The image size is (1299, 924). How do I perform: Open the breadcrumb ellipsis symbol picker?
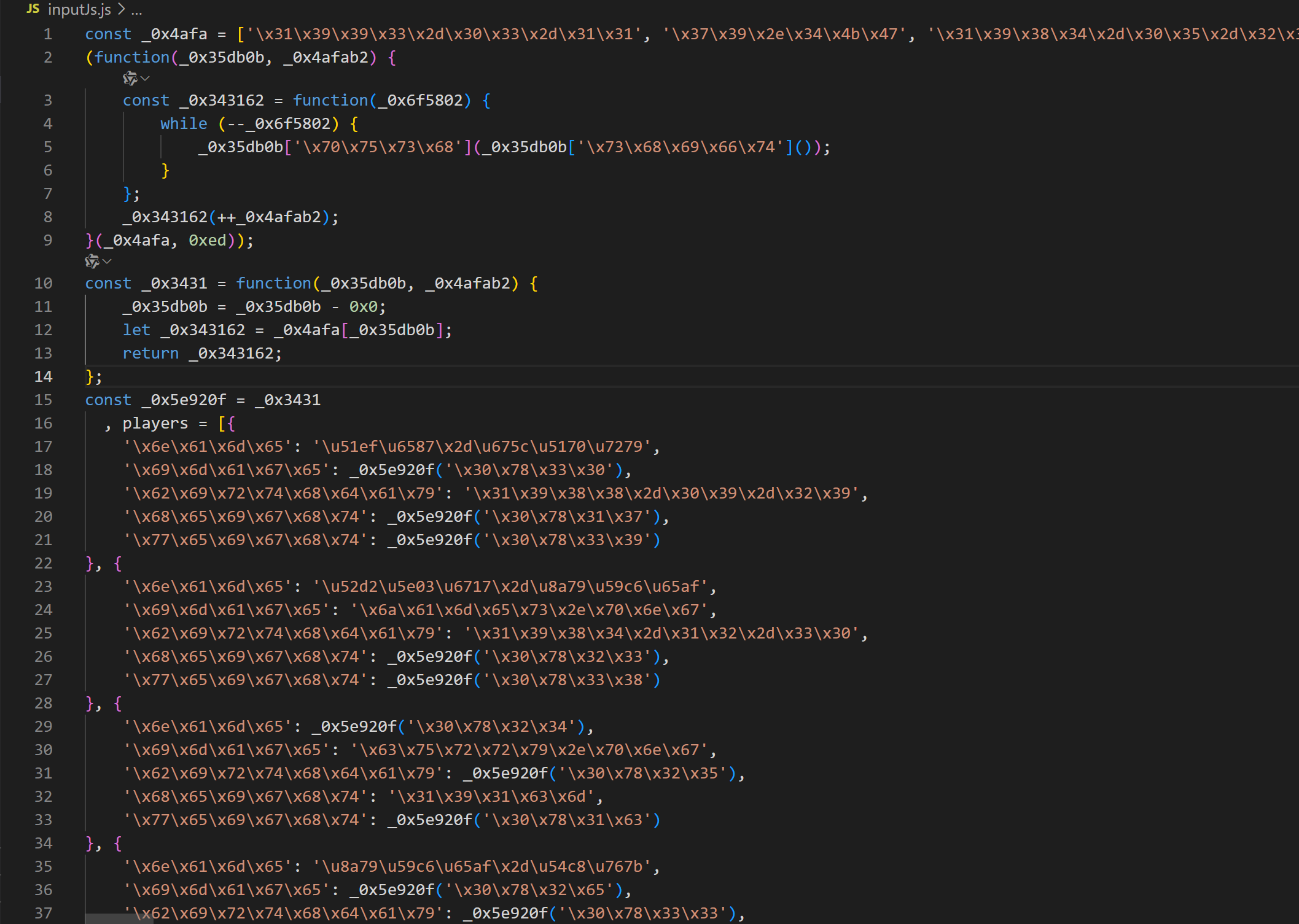(136, 10)
